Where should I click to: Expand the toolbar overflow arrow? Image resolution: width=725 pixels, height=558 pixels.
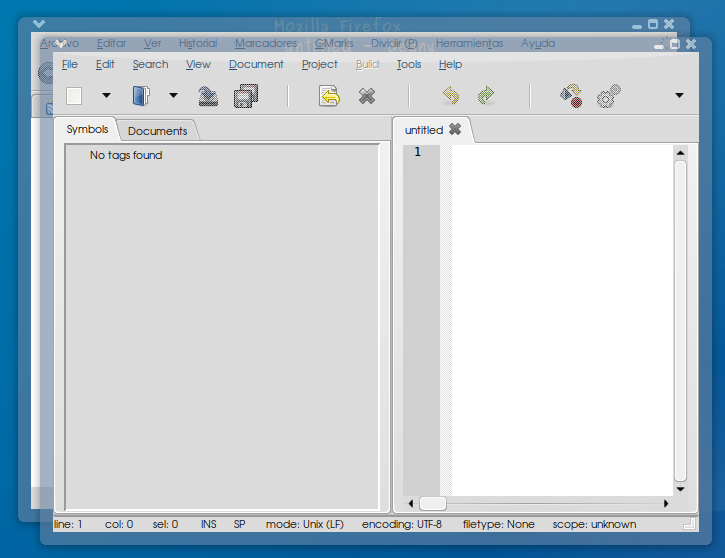point(679,96)
